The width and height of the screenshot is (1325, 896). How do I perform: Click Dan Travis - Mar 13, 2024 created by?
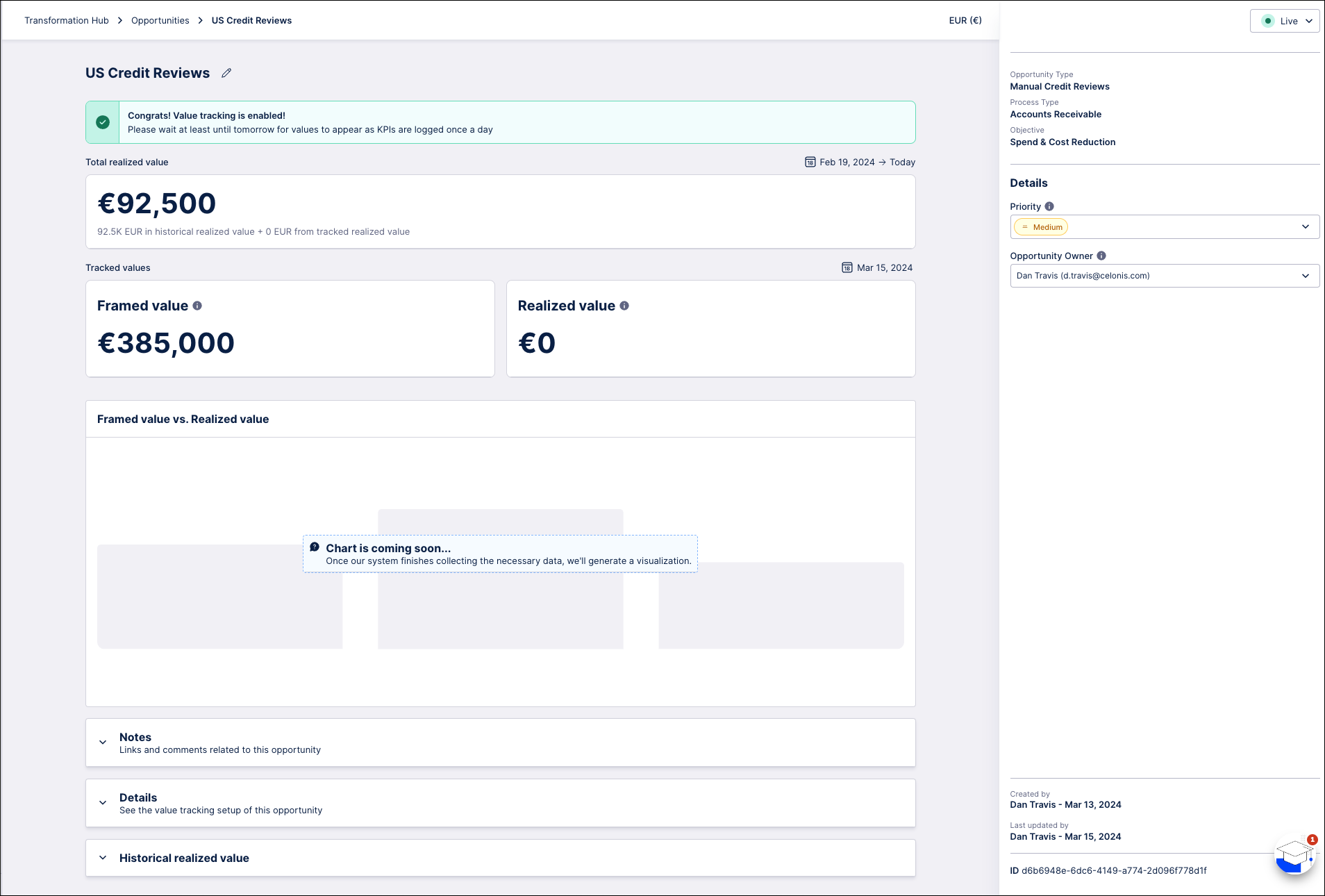[x=1065, y=804]
